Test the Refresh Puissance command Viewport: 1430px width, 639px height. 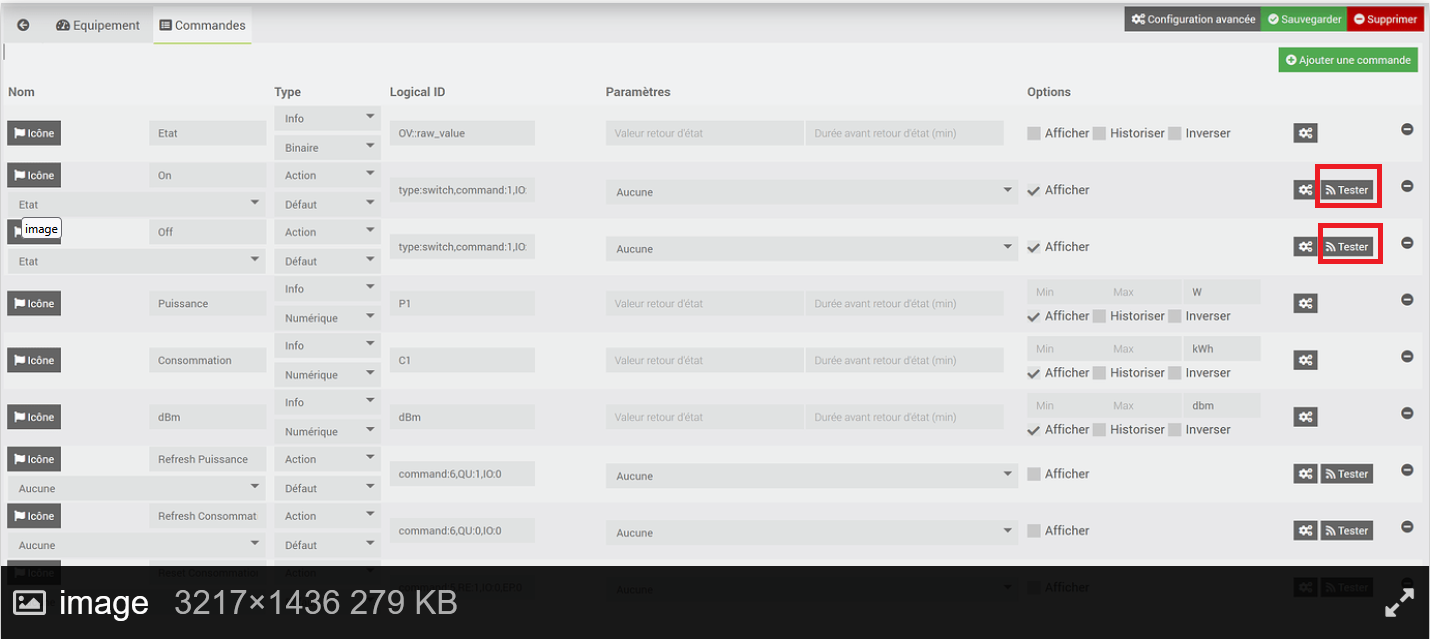click(1346, 474)
